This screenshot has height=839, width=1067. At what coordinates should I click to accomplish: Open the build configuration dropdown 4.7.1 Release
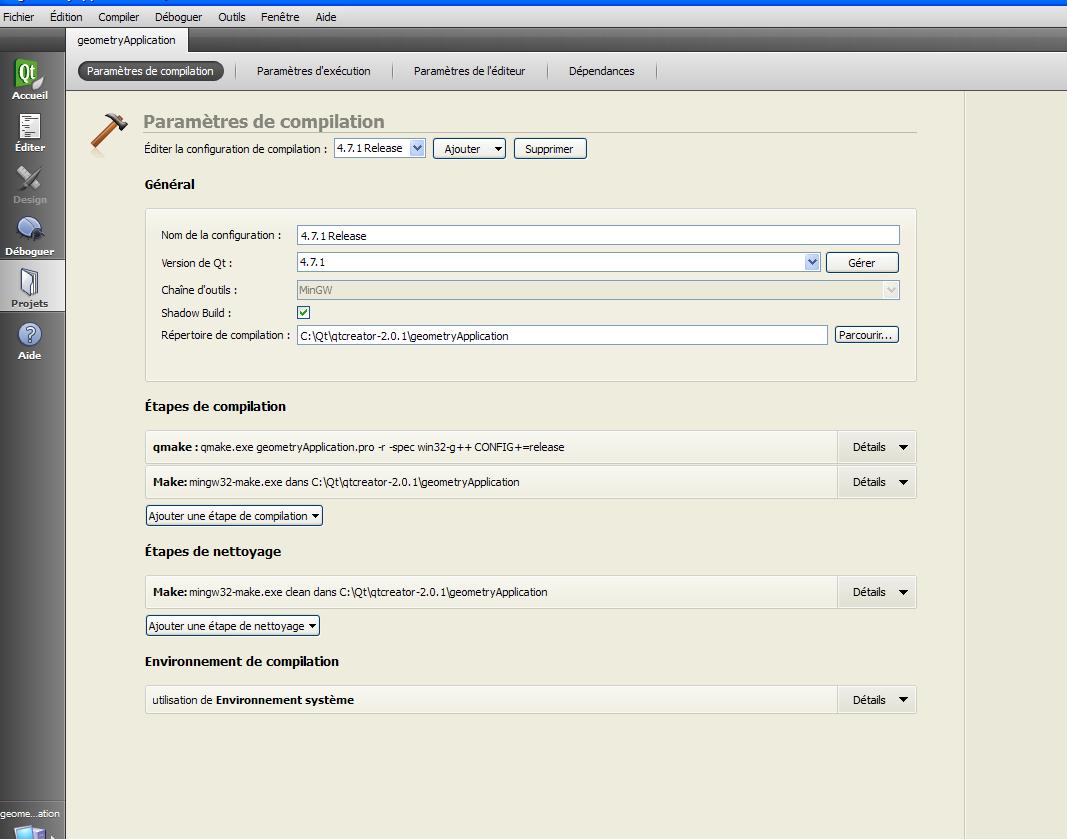(380, 148)
